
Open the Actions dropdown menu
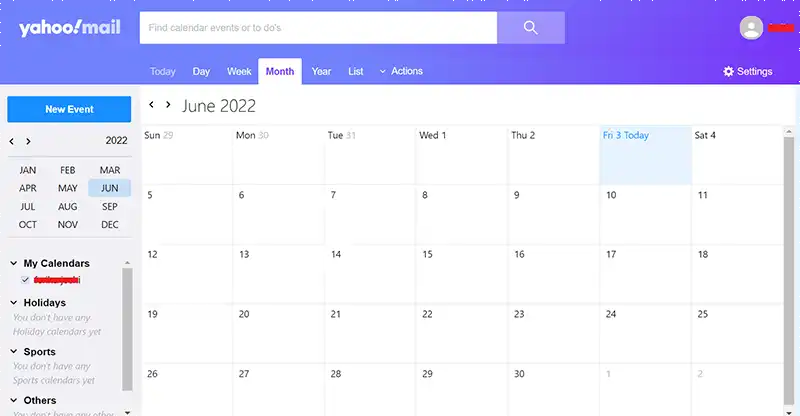pyautogui.click(x=401, y=71)
